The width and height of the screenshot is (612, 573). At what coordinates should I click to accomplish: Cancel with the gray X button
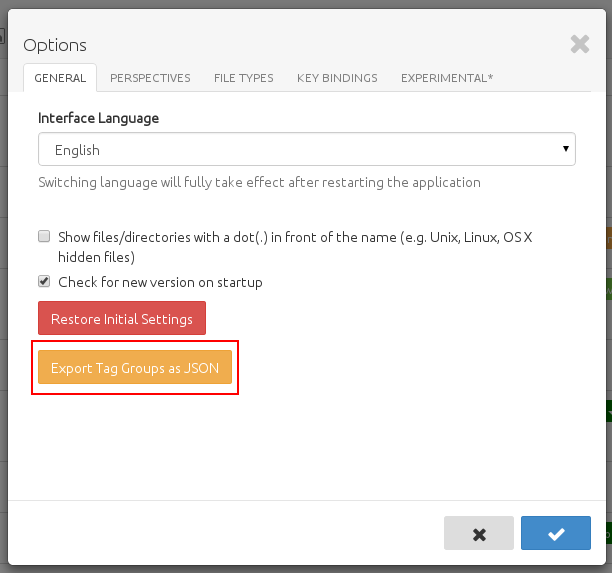479,533
